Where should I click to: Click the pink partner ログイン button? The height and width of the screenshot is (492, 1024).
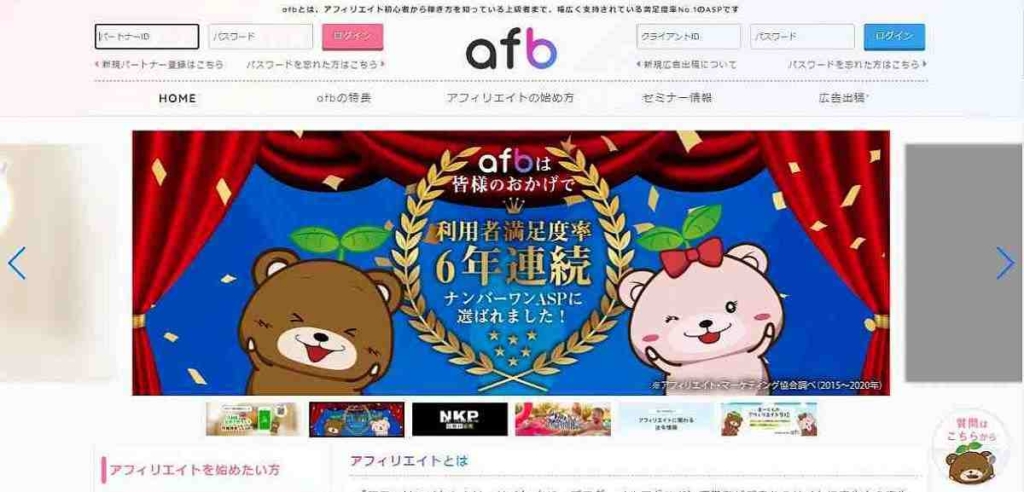[353, 37]
